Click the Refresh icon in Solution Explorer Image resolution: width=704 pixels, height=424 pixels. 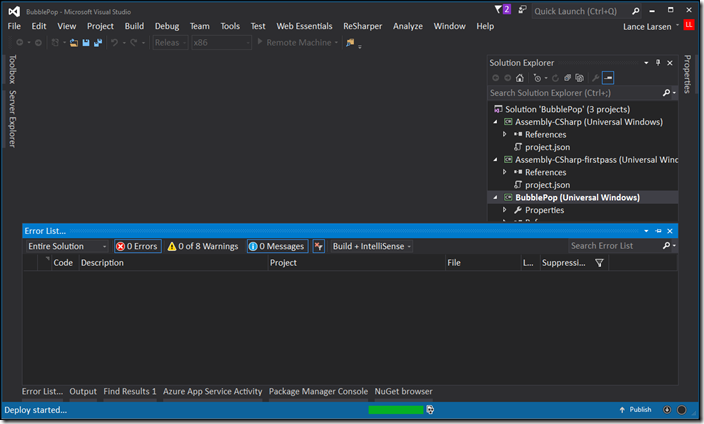pos(555,78)
